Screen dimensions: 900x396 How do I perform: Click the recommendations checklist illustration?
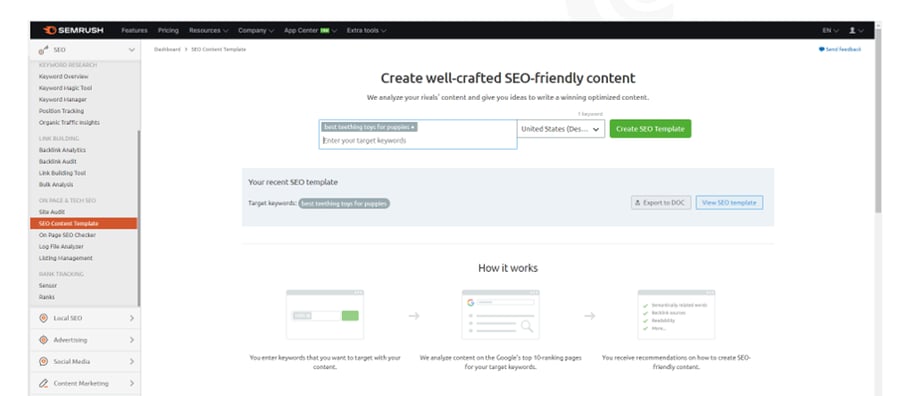tap(676, 315)
